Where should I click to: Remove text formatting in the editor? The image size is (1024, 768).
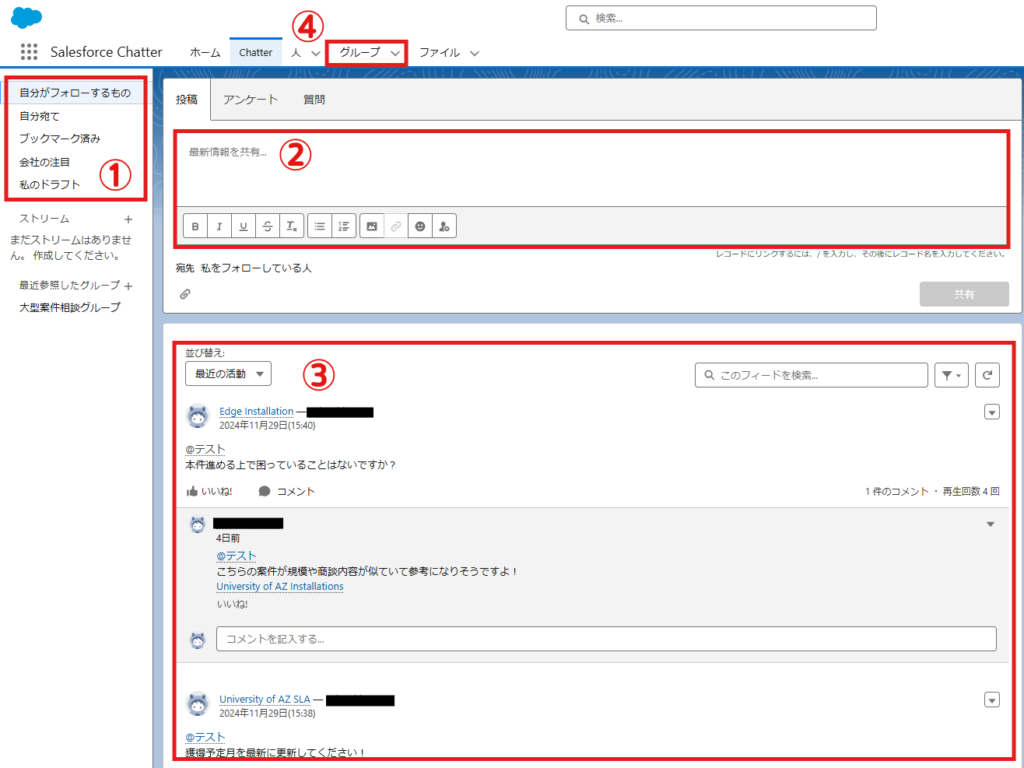(x=291, y=226)
